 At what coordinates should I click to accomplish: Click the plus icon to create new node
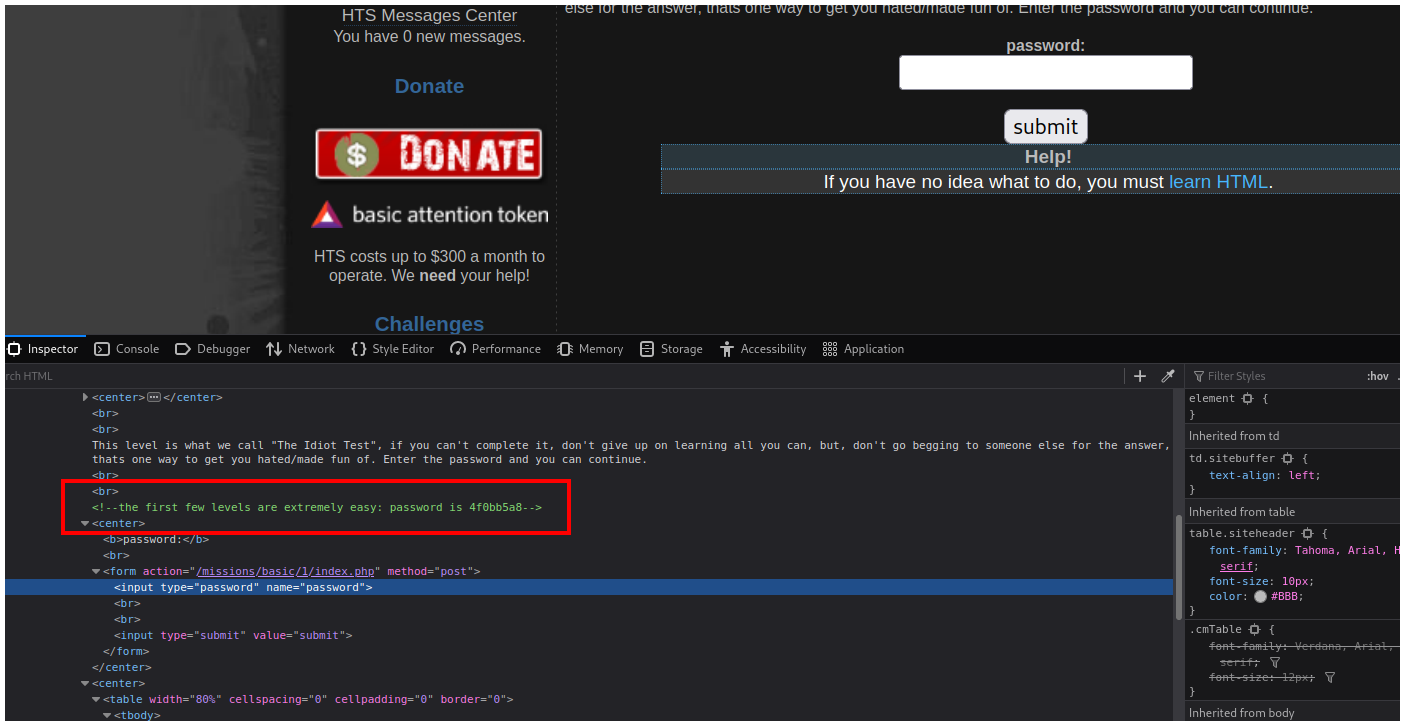click(x=1139, y=376)
